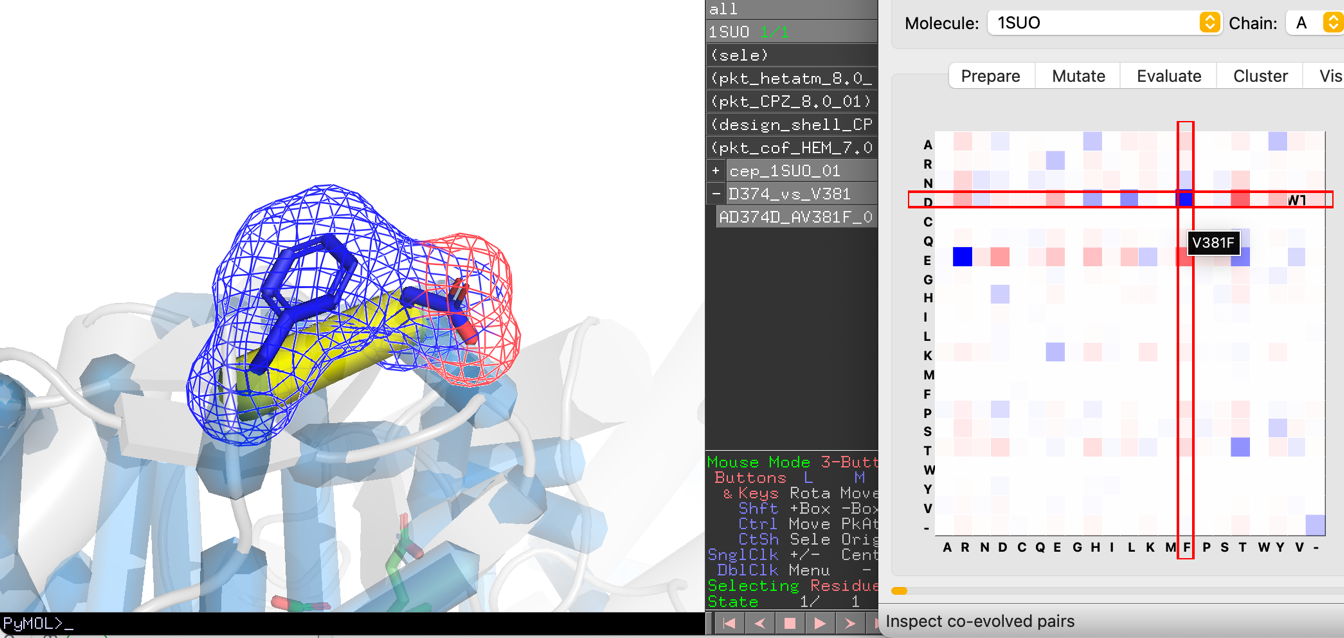Screen dimensions: 1344x638
Task: Click the 'Selecting Residue' mode text
Action: [x=791, y=586]
